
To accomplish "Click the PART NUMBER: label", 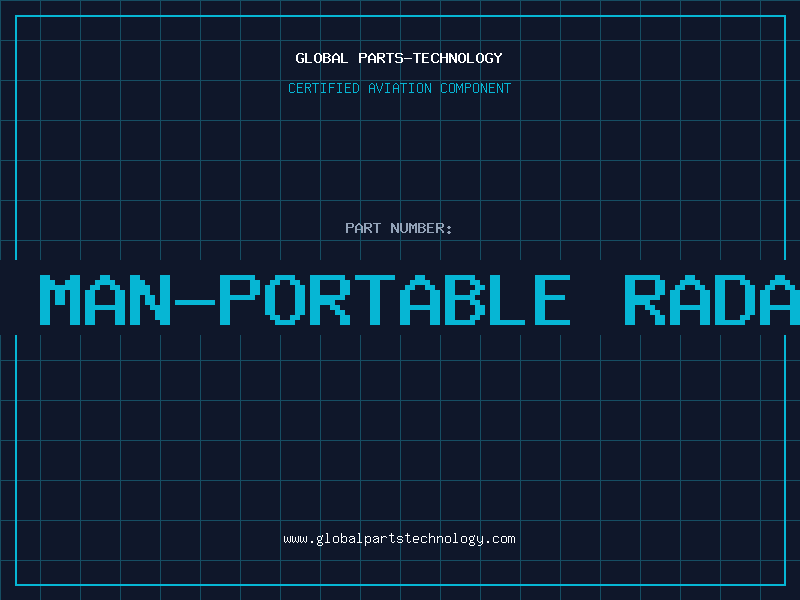I will click(399, 228).
